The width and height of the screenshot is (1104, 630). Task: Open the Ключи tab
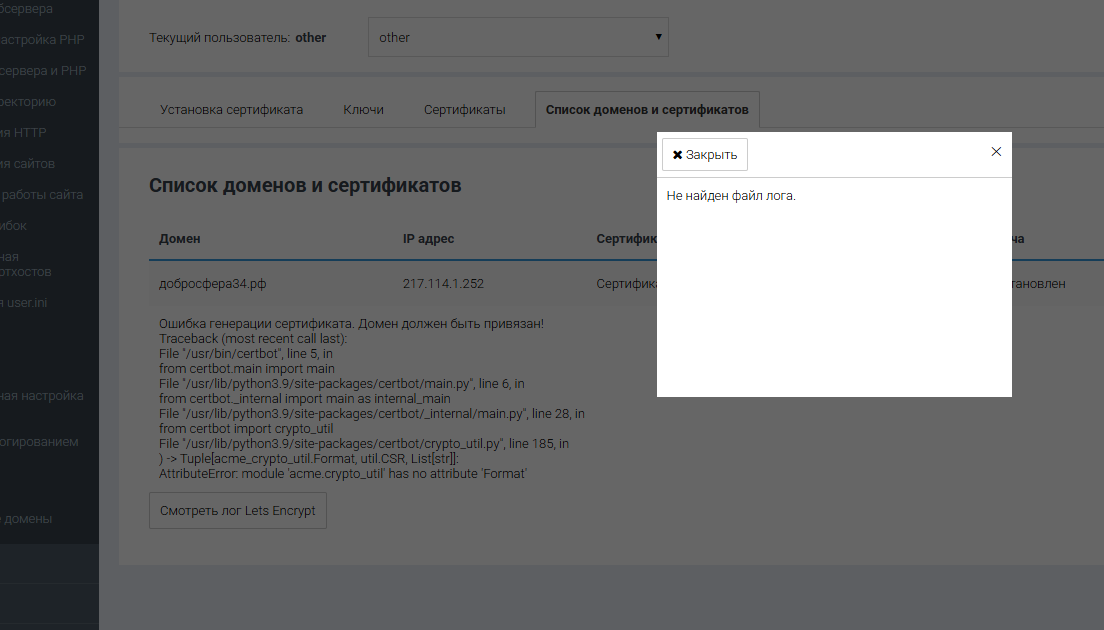[363, 109]
